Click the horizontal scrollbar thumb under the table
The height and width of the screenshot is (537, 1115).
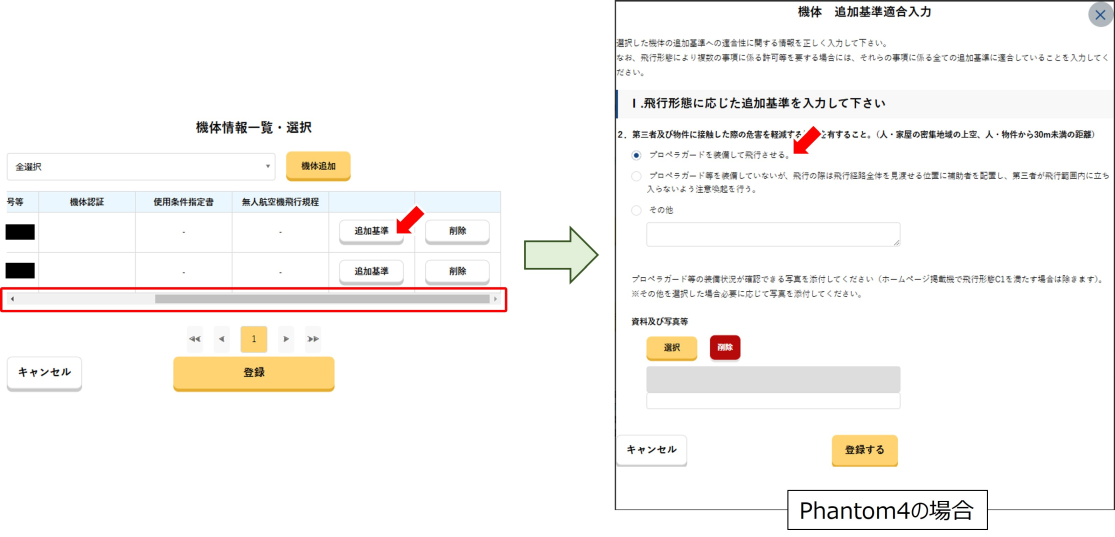(320, 299)
